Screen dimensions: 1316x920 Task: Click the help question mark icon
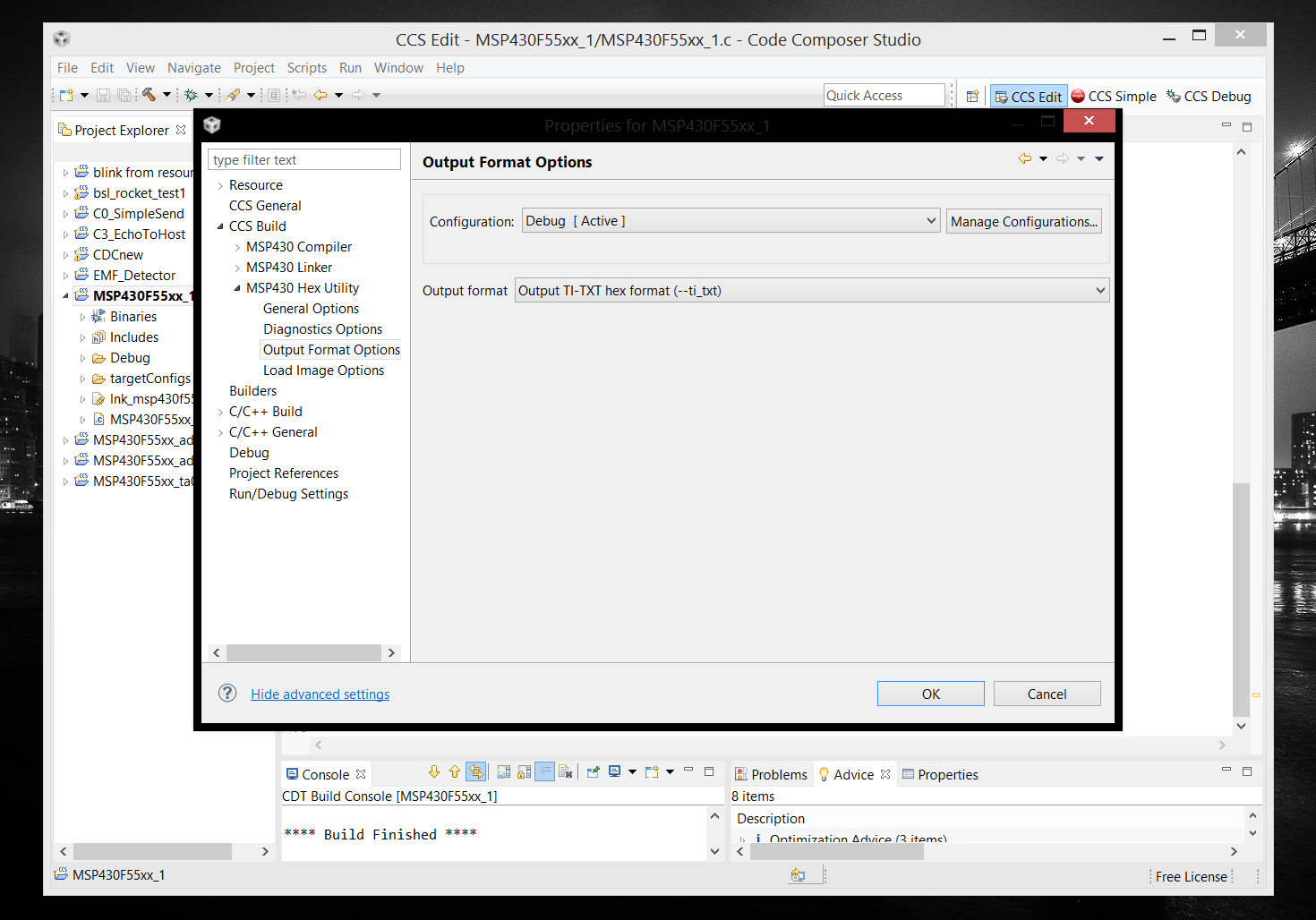pyautogui.click(x=227, y=693)
